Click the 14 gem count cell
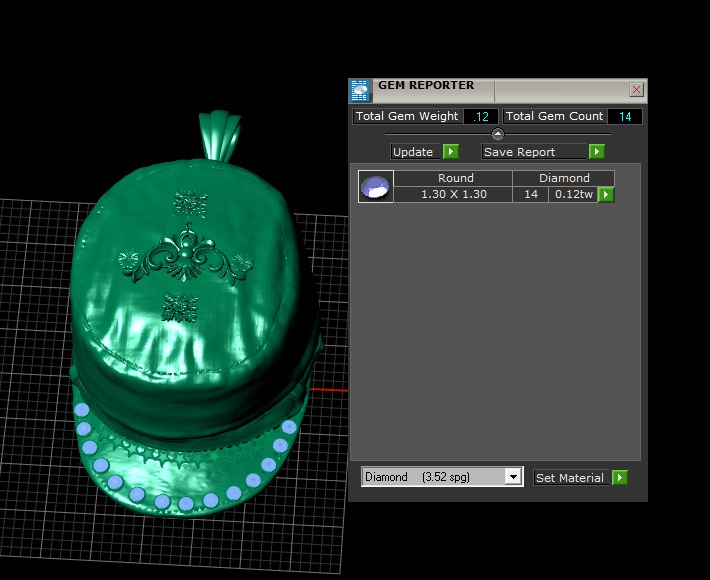This screenshot has width=710, height=580. click(x=531, y=194)
